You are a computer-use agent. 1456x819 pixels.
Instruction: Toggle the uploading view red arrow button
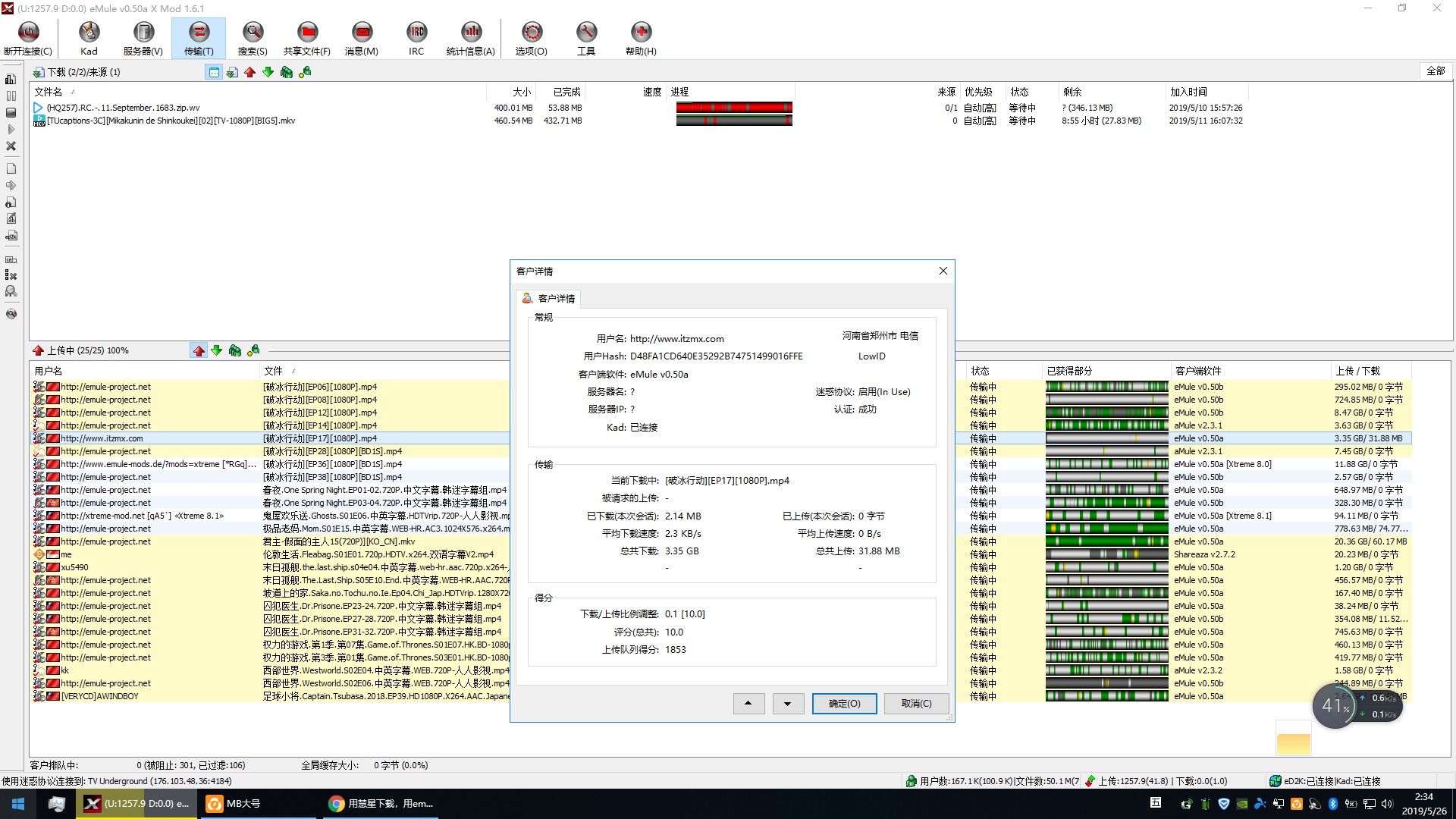click(199, 350)
